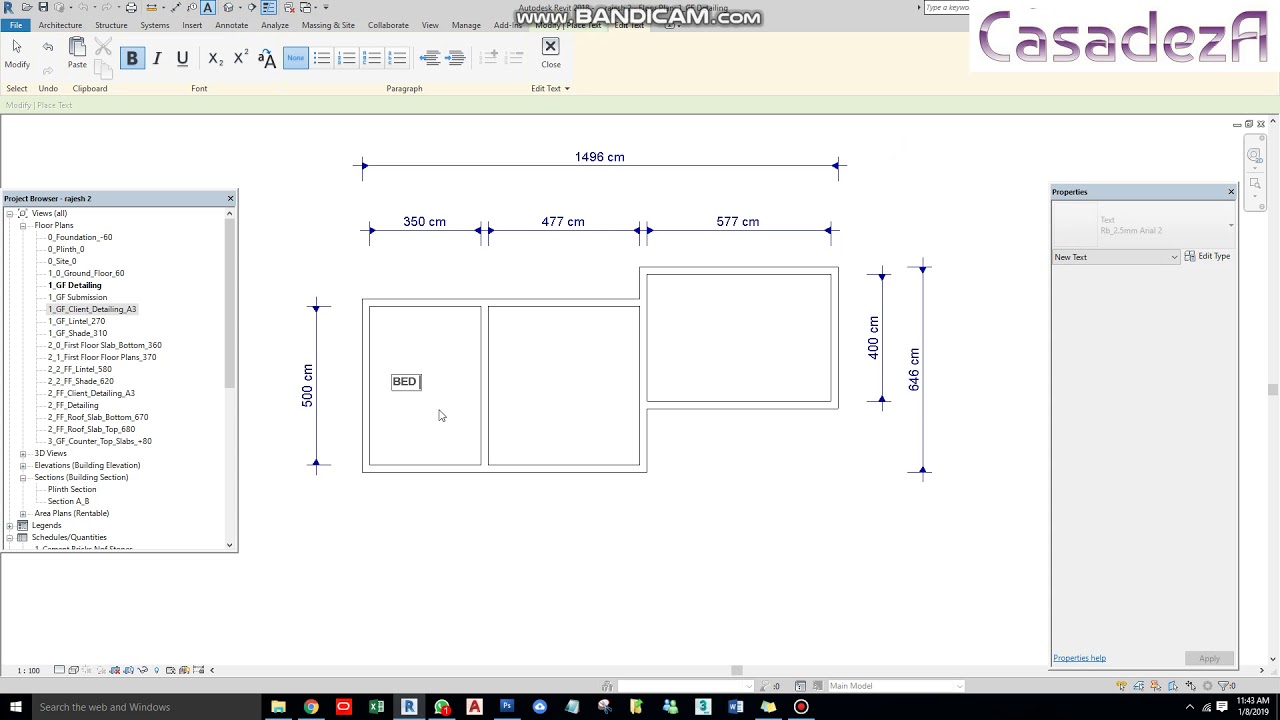The image size is (1280, 720).
Task: Open Google Chrome from taskbar
Action: (x=311, y=707)
